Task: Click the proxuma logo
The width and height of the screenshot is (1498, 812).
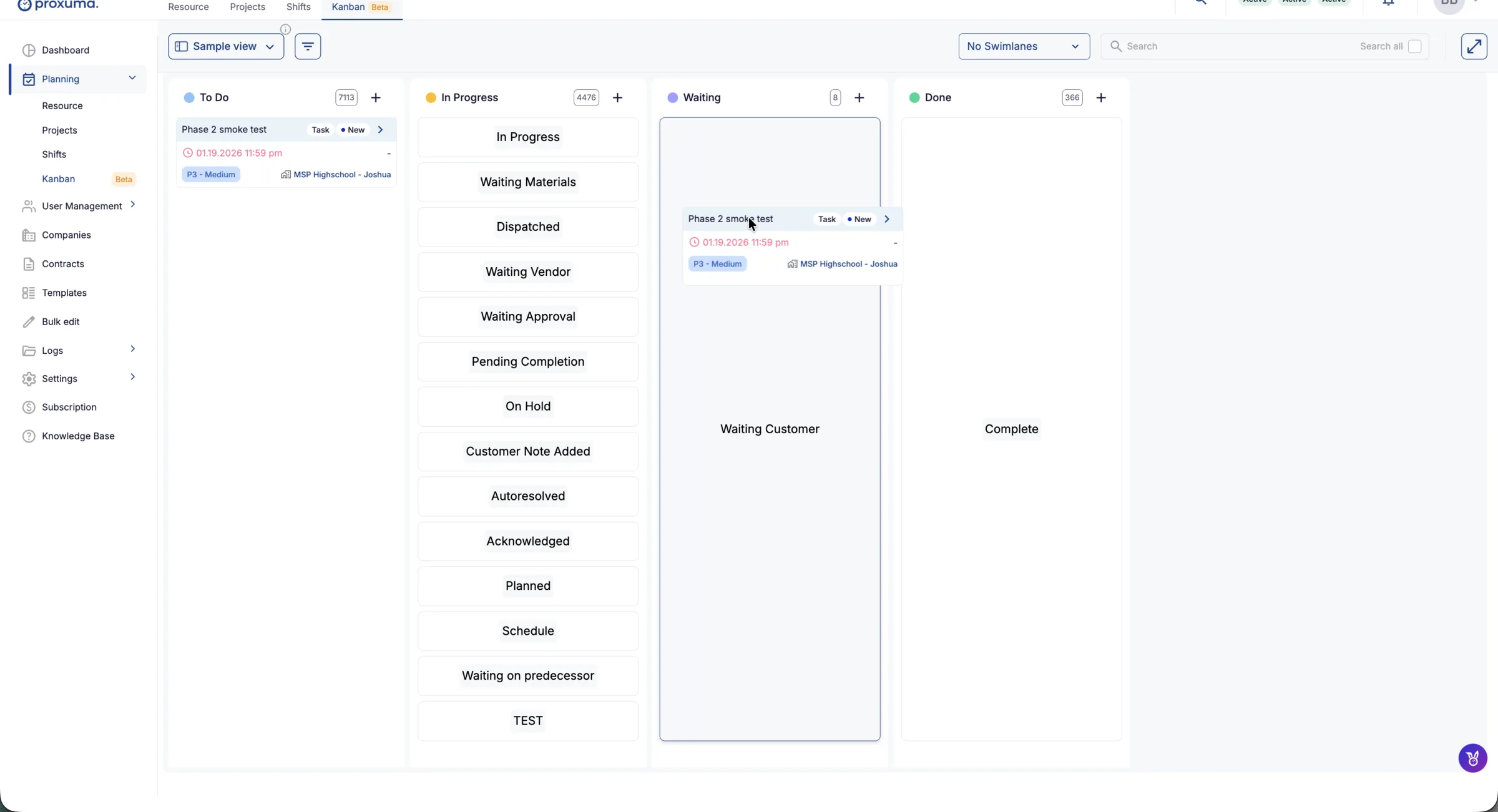Action: (x=57, y=5)
